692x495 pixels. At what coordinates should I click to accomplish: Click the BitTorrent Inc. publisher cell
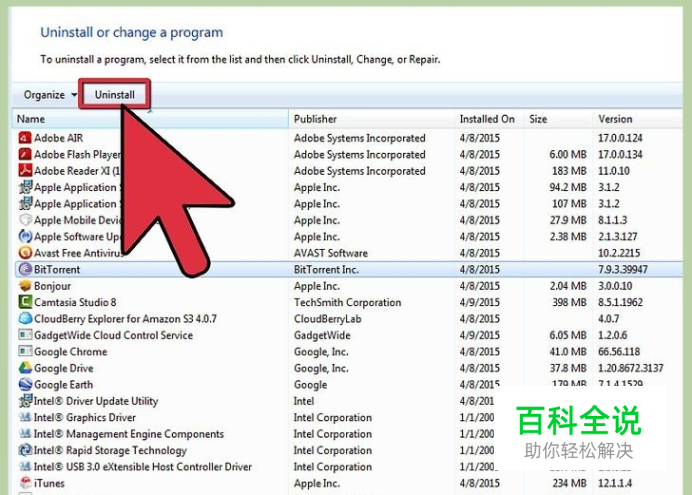[x=326, y=270]
